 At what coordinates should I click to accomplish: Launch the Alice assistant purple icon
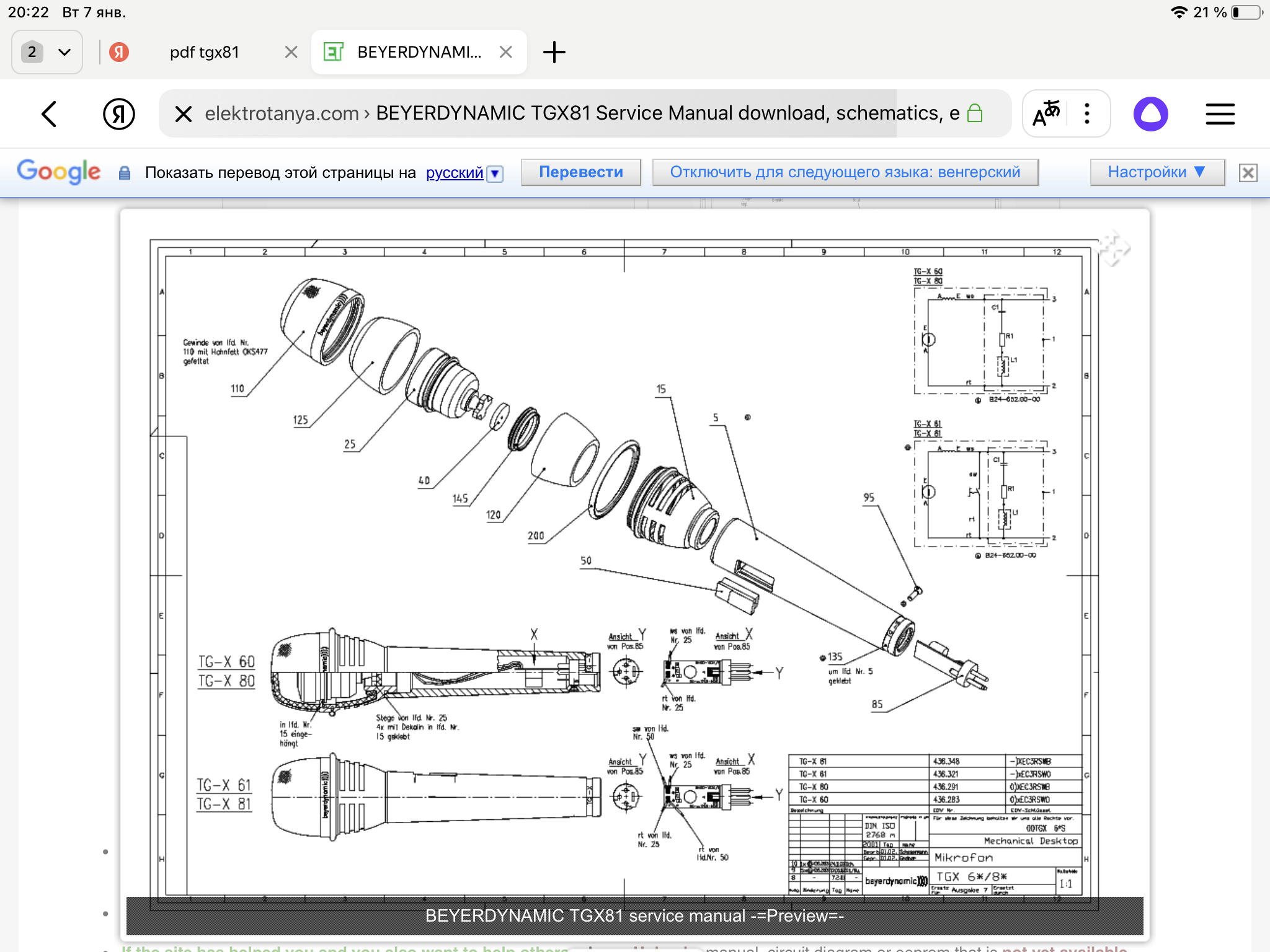(x=1150, y=114)
